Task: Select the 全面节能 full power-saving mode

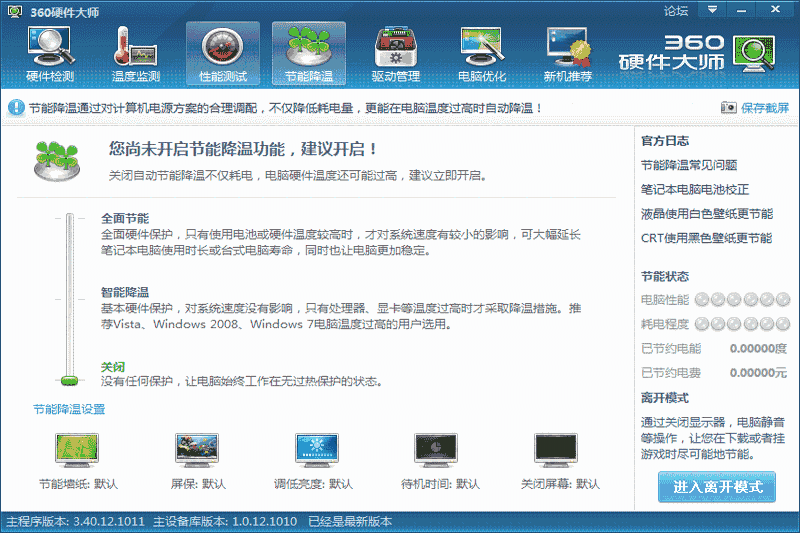Action: 125,217
